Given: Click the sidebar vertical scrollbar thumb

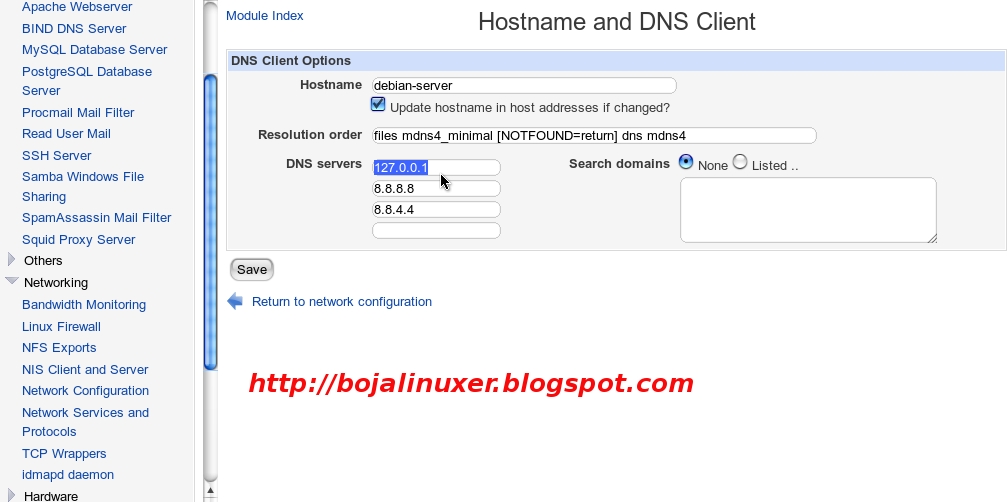Looking at the screenshot, I should pyautogui.click(x=211, y=222).
